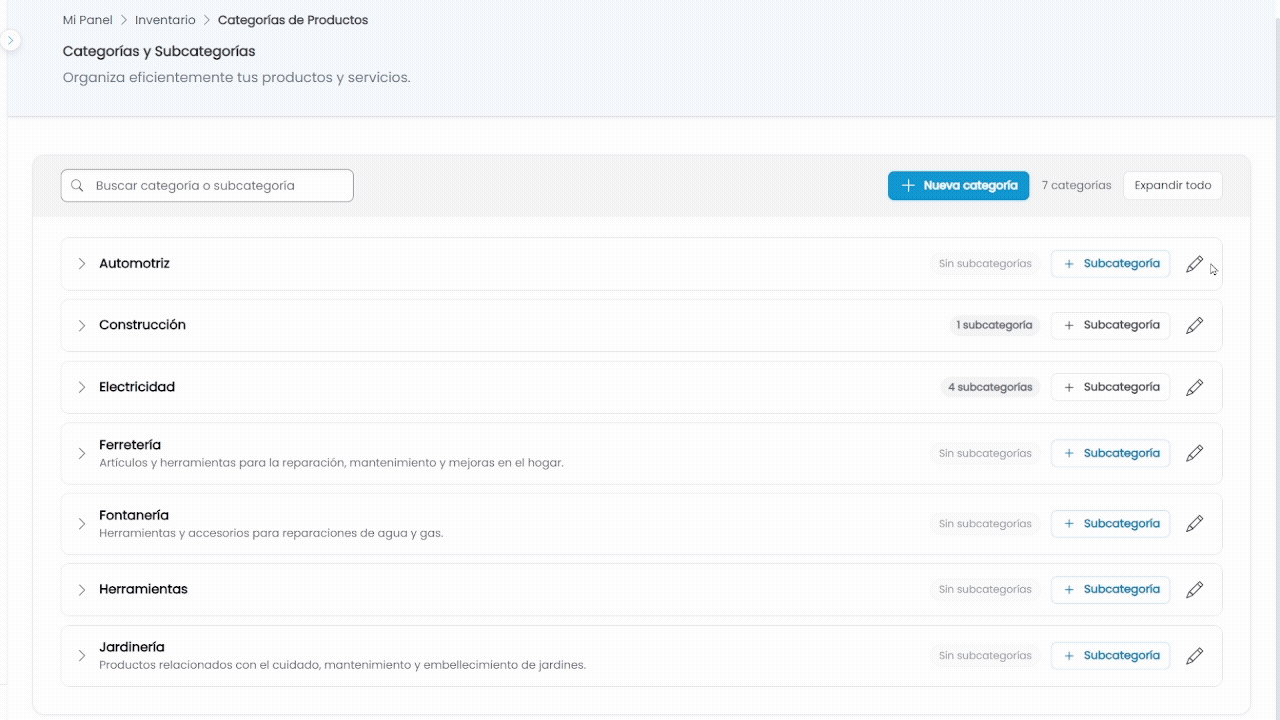1280x720 pixels.
Task: Add a Subcategoría to Herramientas
Action: pyautogui.click(x=1110, y=590)
